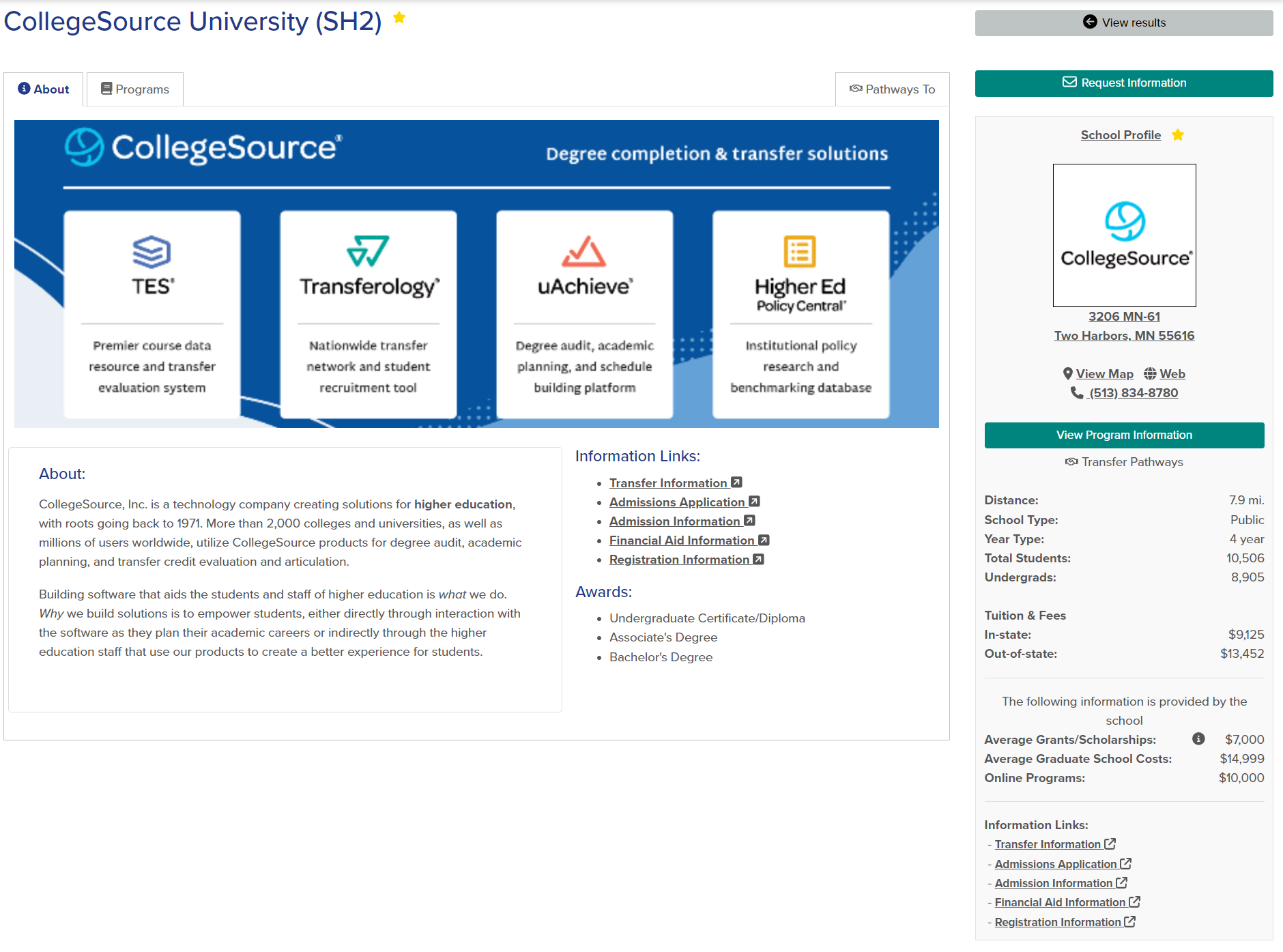Open the Transfer Pathways link in sidebar
Image resolution: width=1283 pixels, height=952 pixels.
pyautogui.click(x=1124, y=462)
